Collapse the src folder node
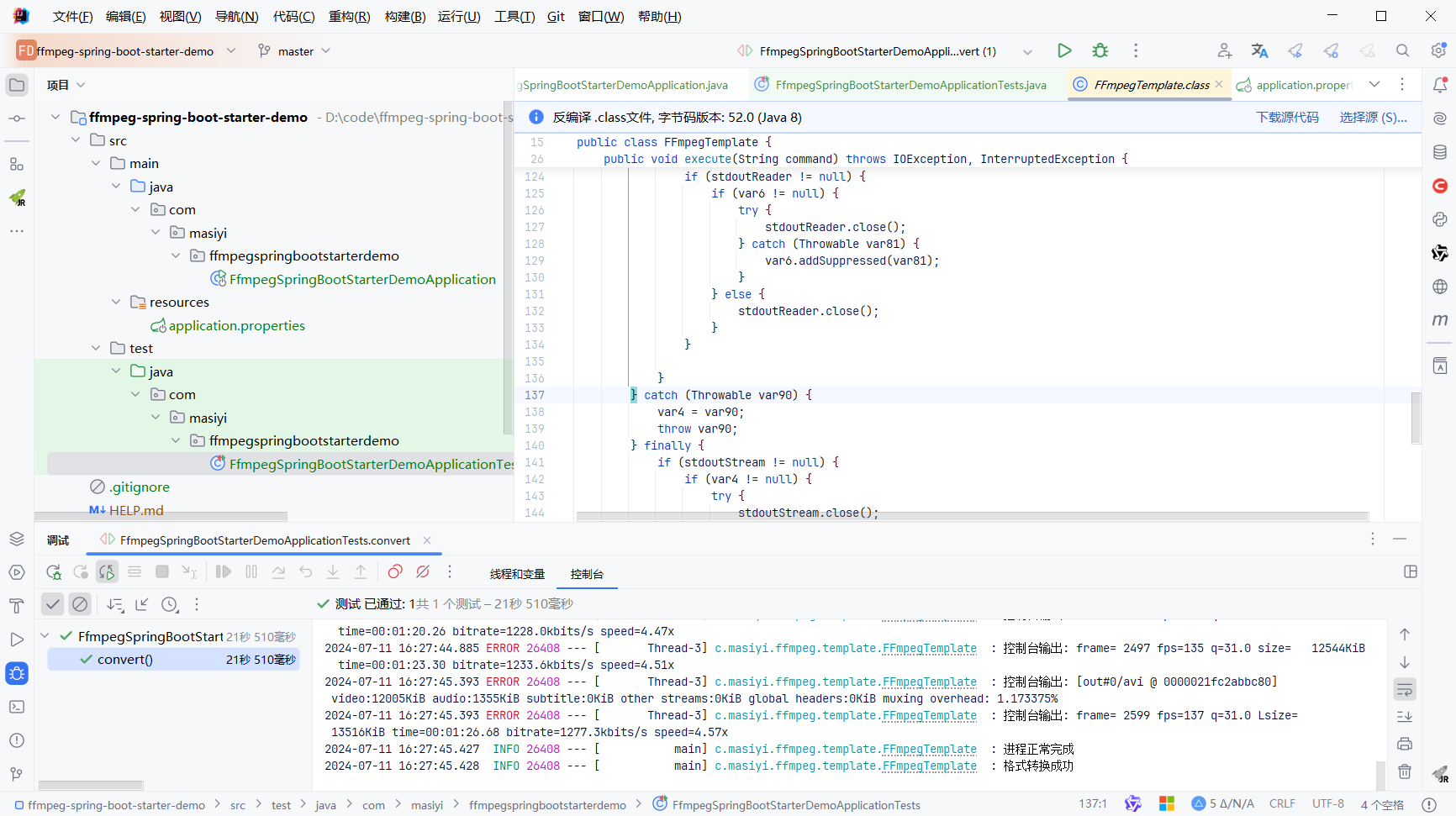Image resolution: width=1456 pixels, height=816 pixels. click(x=76, y=140)
